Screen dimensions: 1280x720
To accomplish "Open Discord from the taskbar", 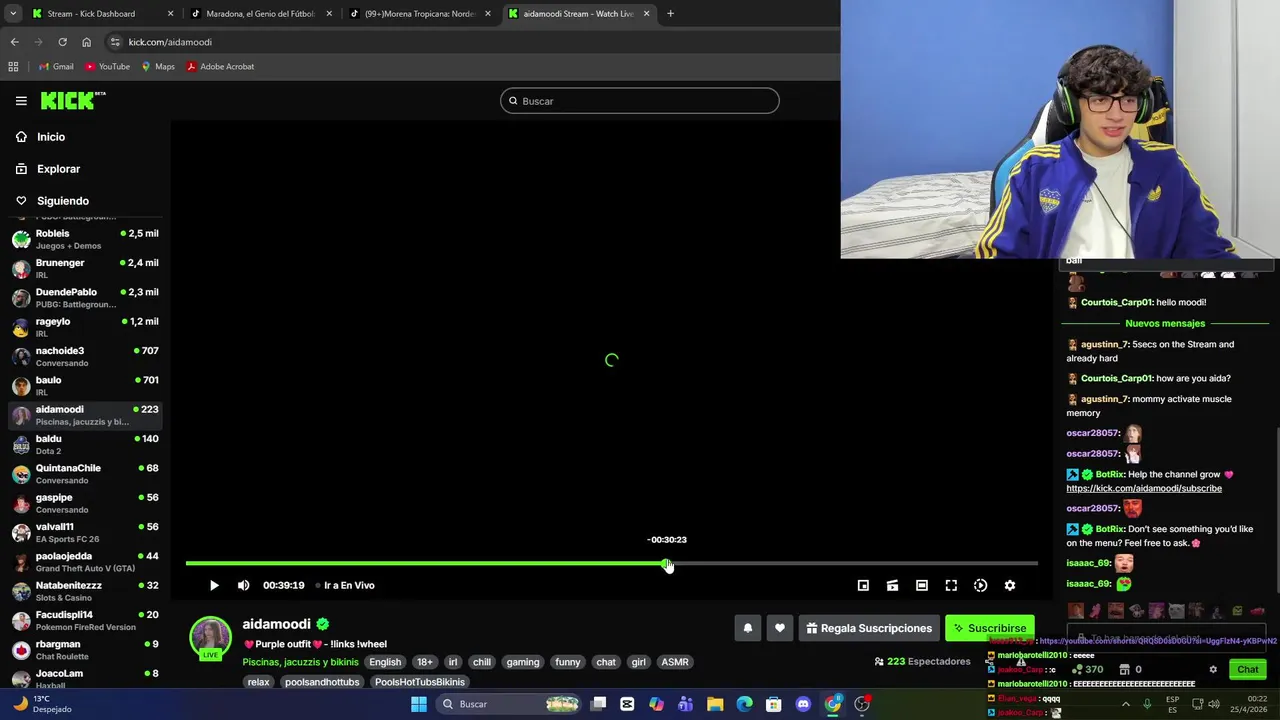I will point(803,704).
